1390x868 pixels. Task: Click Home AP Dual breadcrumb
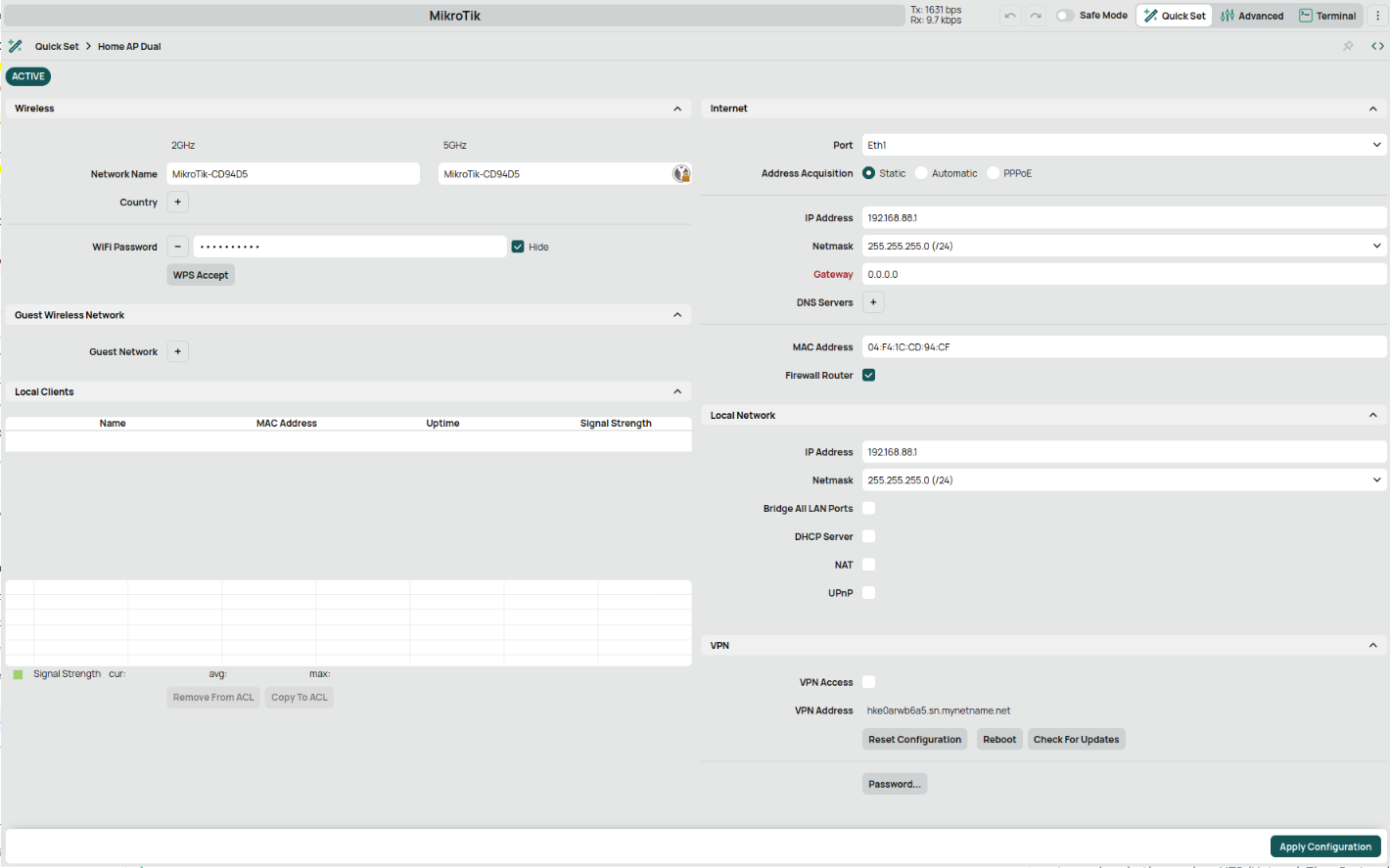(x=129, y=46)
